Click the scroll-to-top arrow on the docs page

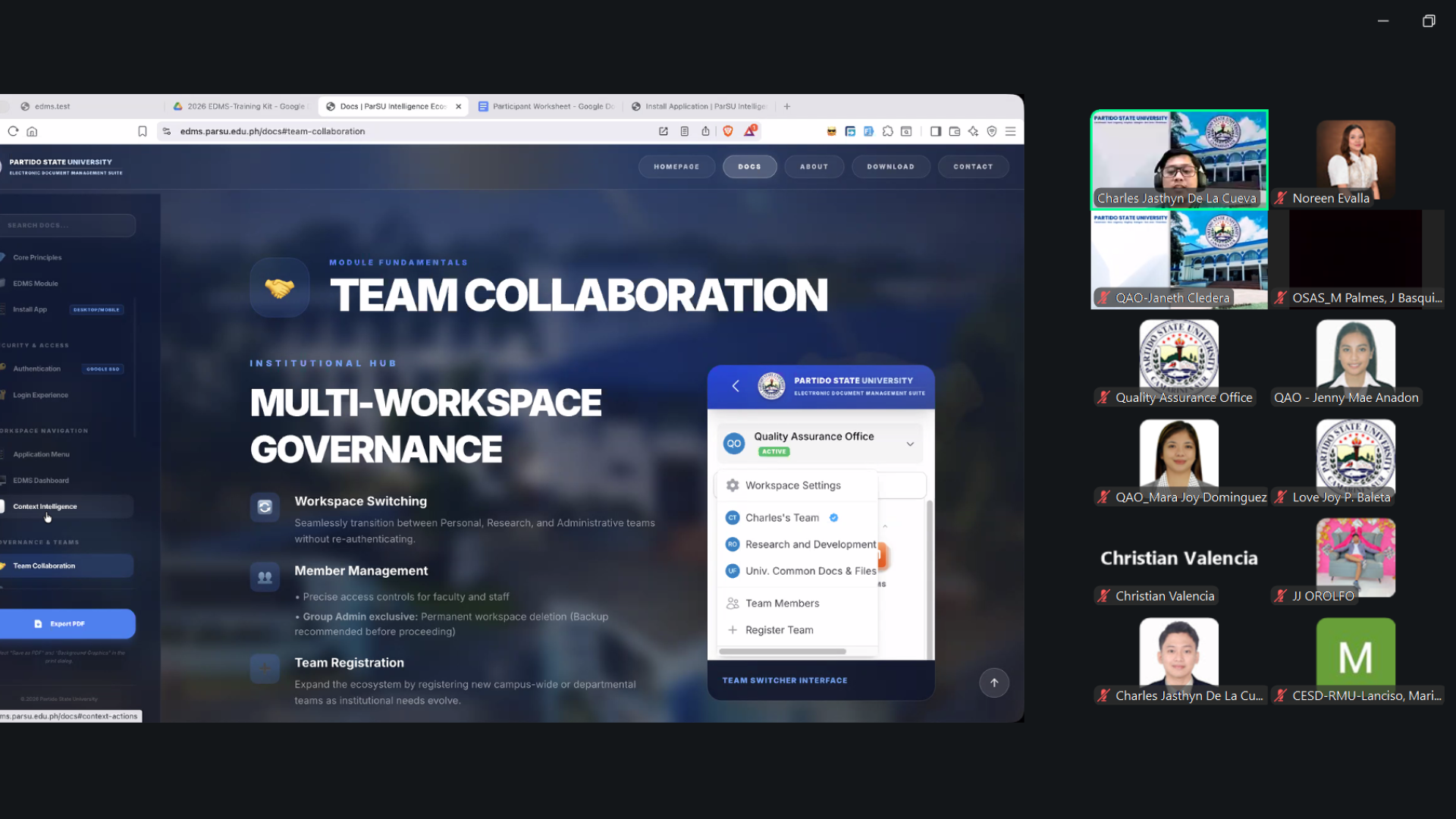(994, 682)
